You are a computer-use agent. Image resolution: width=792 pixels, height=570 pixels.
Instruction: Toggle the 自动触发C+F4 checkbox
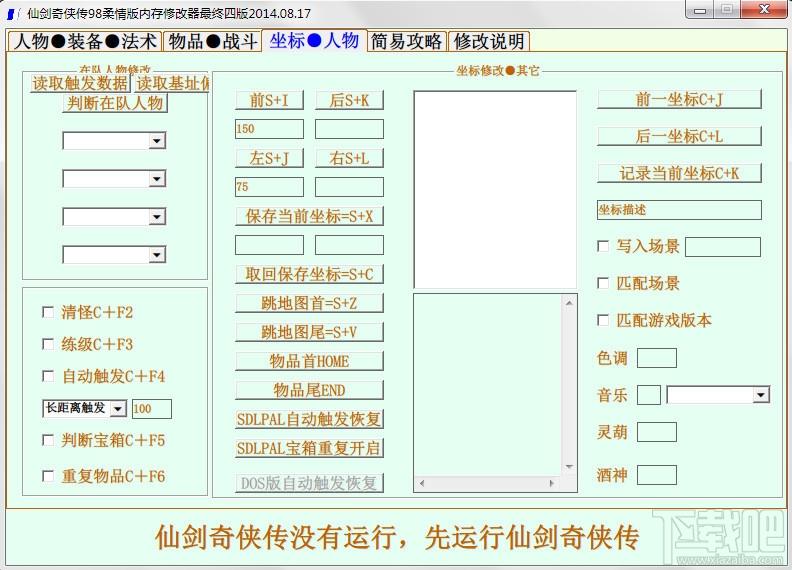48,376
